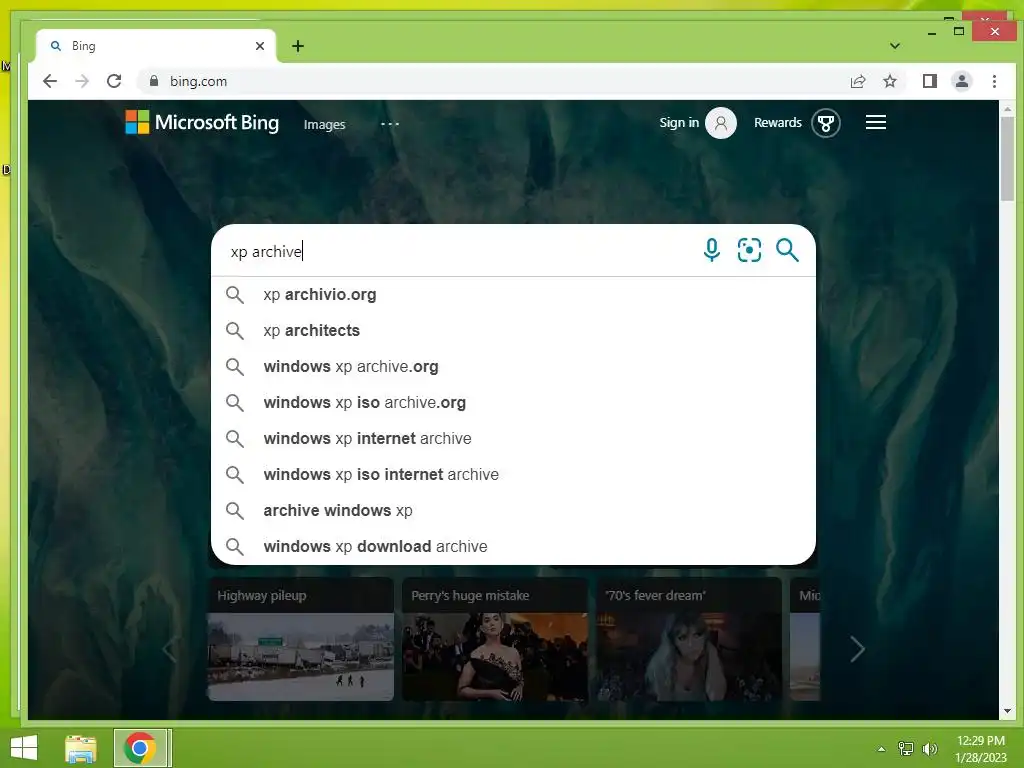Expand the three-dots more menu in Bing header
This screenshot has height=768, width=1024.
(390, 124)
